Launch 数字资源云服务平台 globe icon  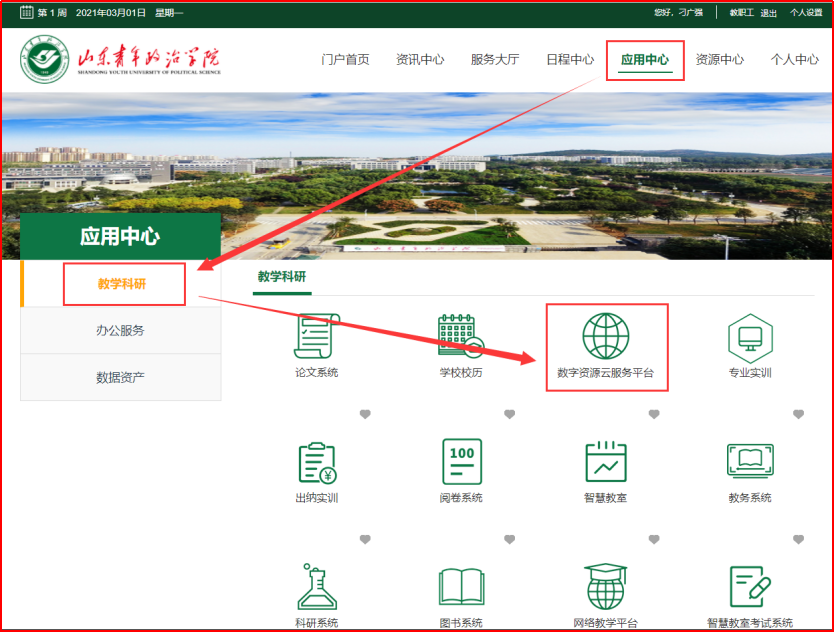click(x=605, y=337)
